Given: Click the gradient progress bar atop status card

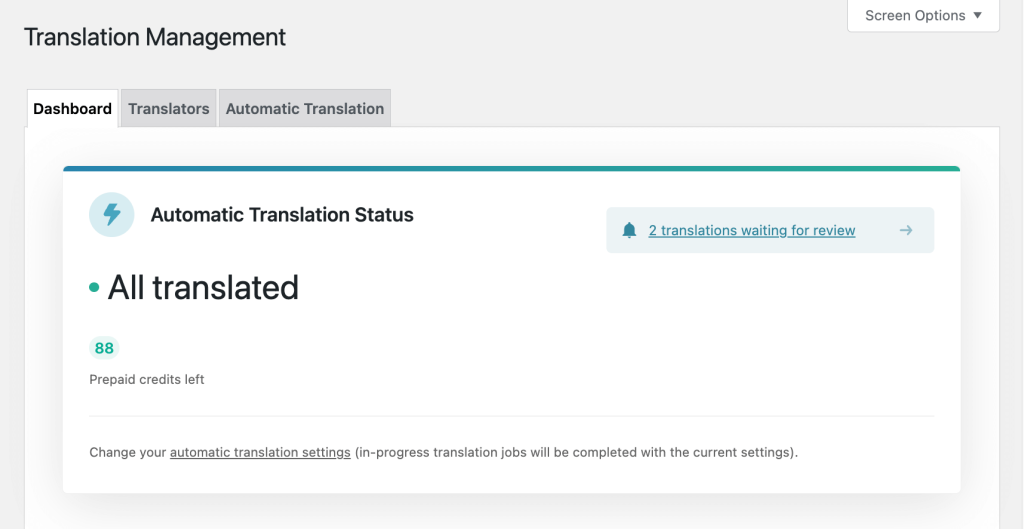Looking at the screenshot, I should click(511, 168).
